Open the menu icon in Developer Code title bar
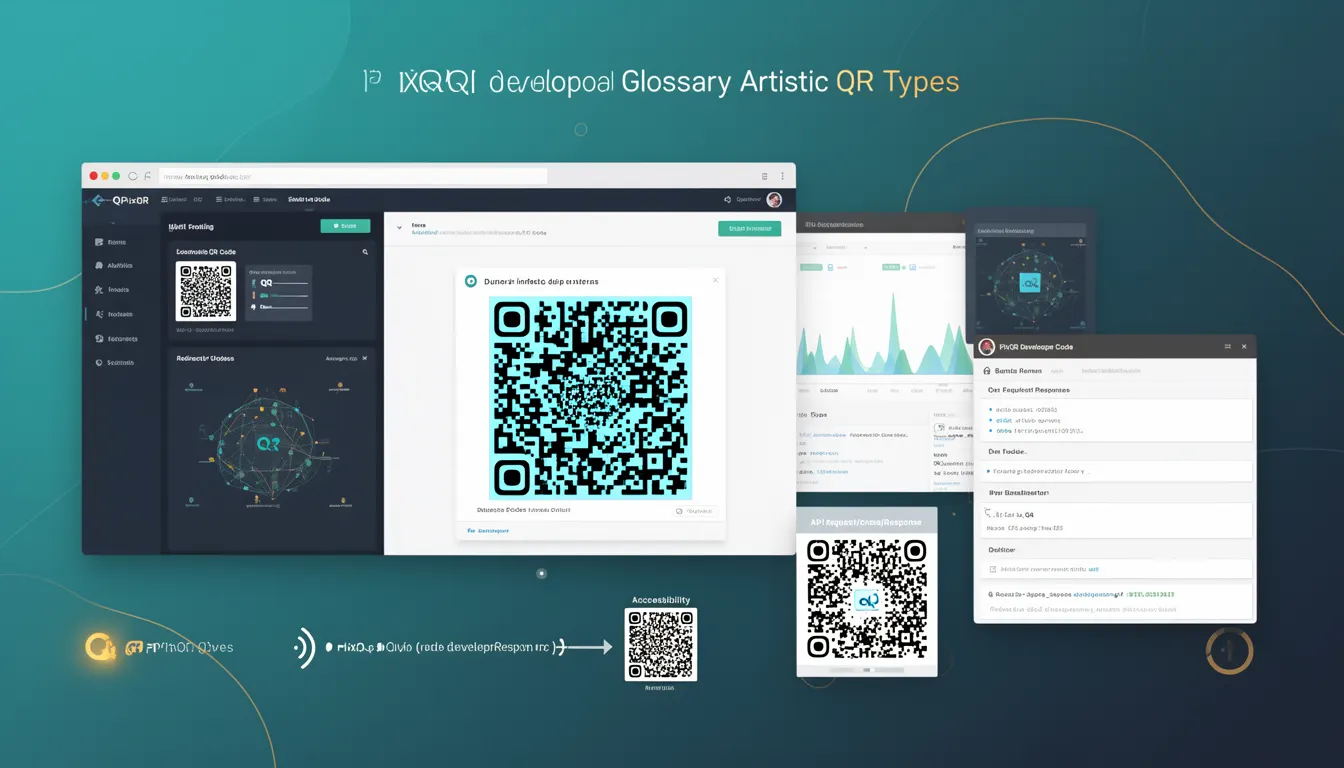Image resolution: width=1344 pixels, height=768 pixels. coord(1228,346)
